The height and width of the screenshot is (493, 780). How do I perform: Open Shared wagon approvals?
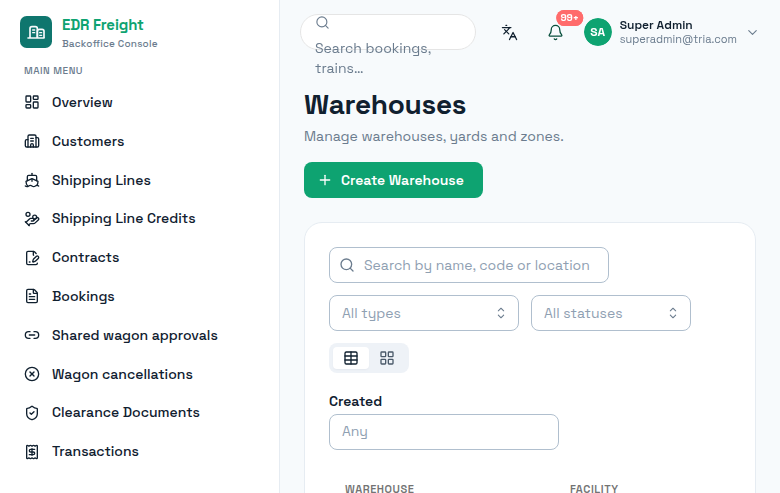coord(135,335)
